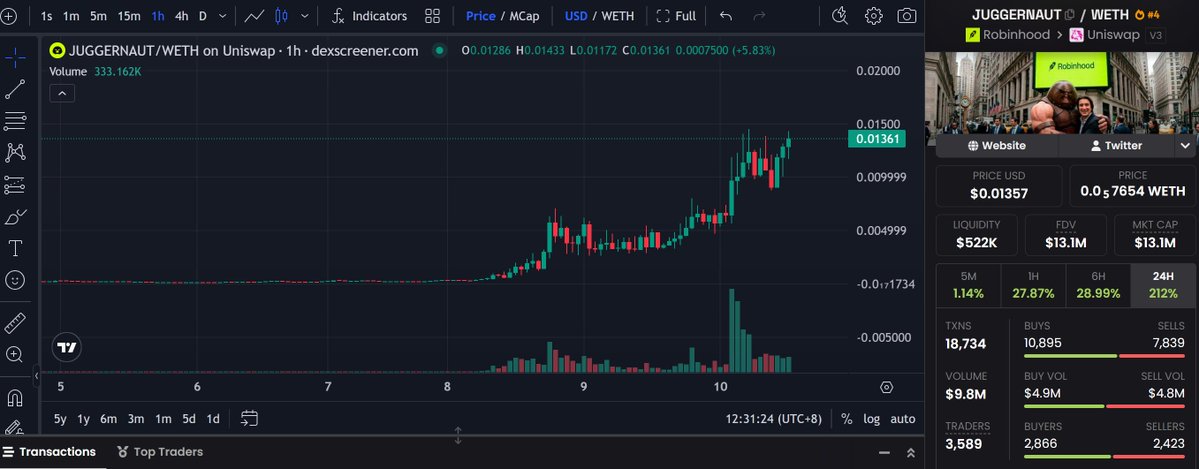1199x469 pixels.
Task: Set the interval to D
Action: point(203,16)
